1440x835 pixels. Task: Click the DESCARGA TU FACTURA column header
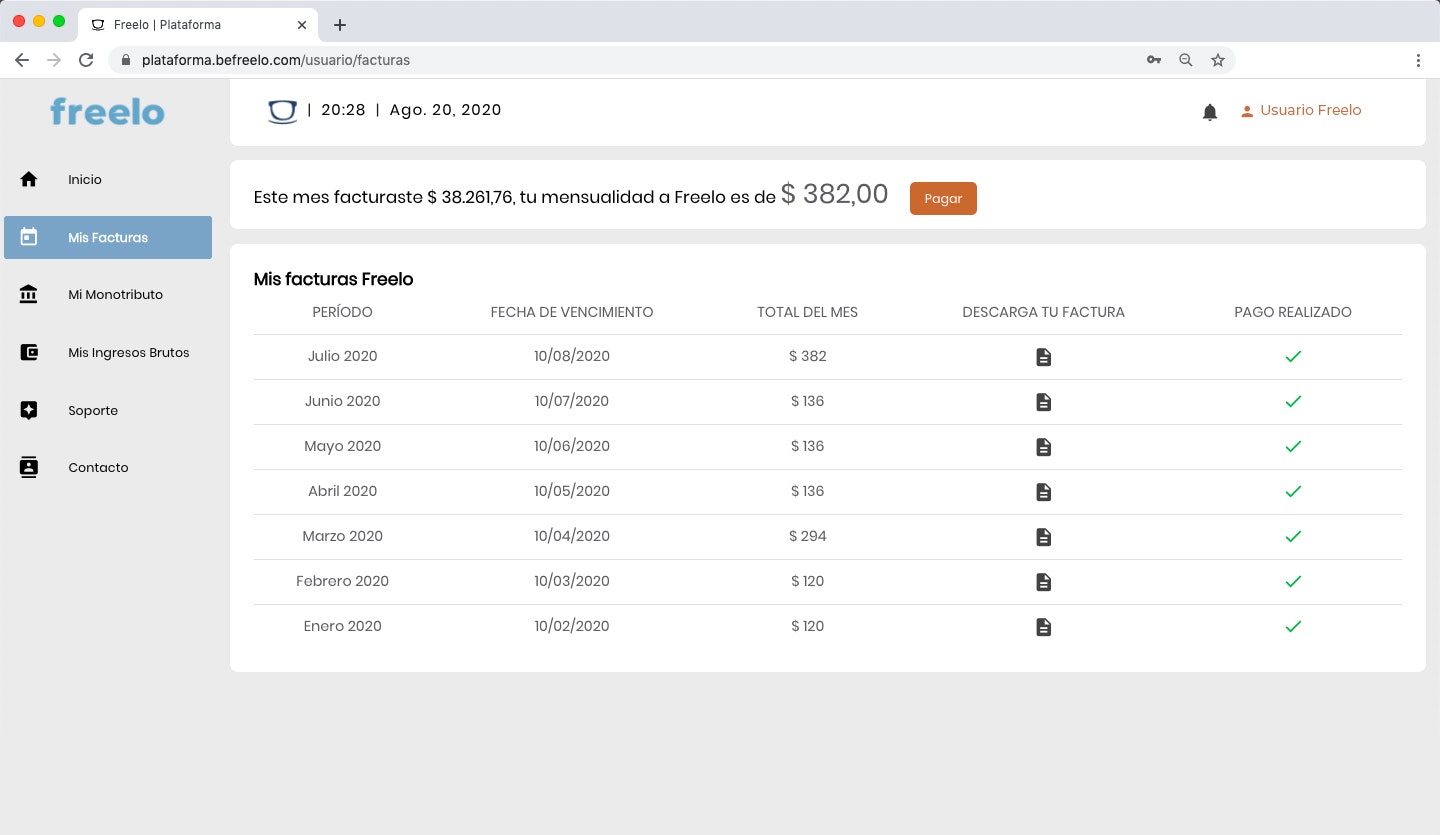1043,312
